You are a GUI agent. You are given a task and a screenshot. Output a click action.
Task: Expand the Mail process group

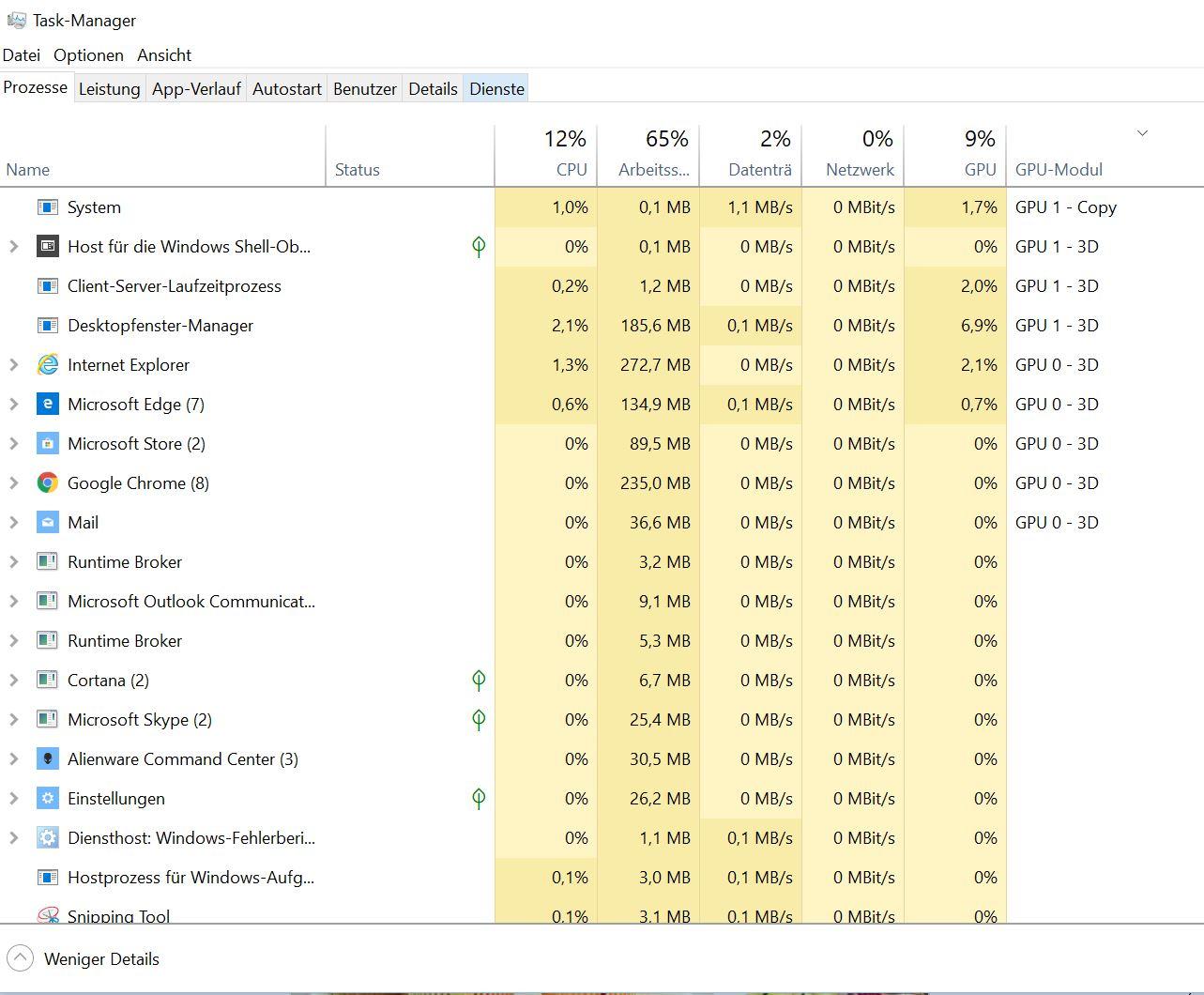tap(14, 523)
